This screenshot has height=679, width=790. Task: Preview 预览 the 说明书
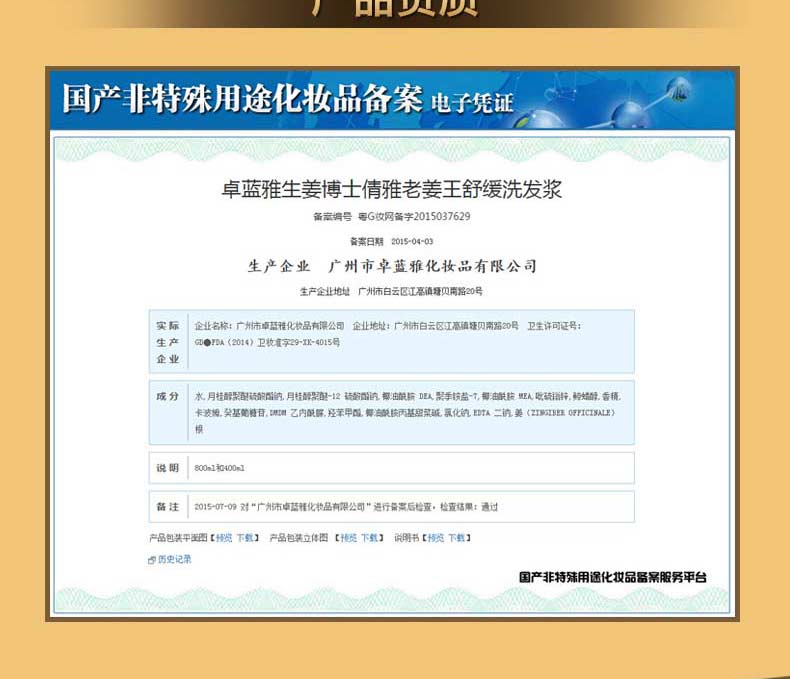436,538
